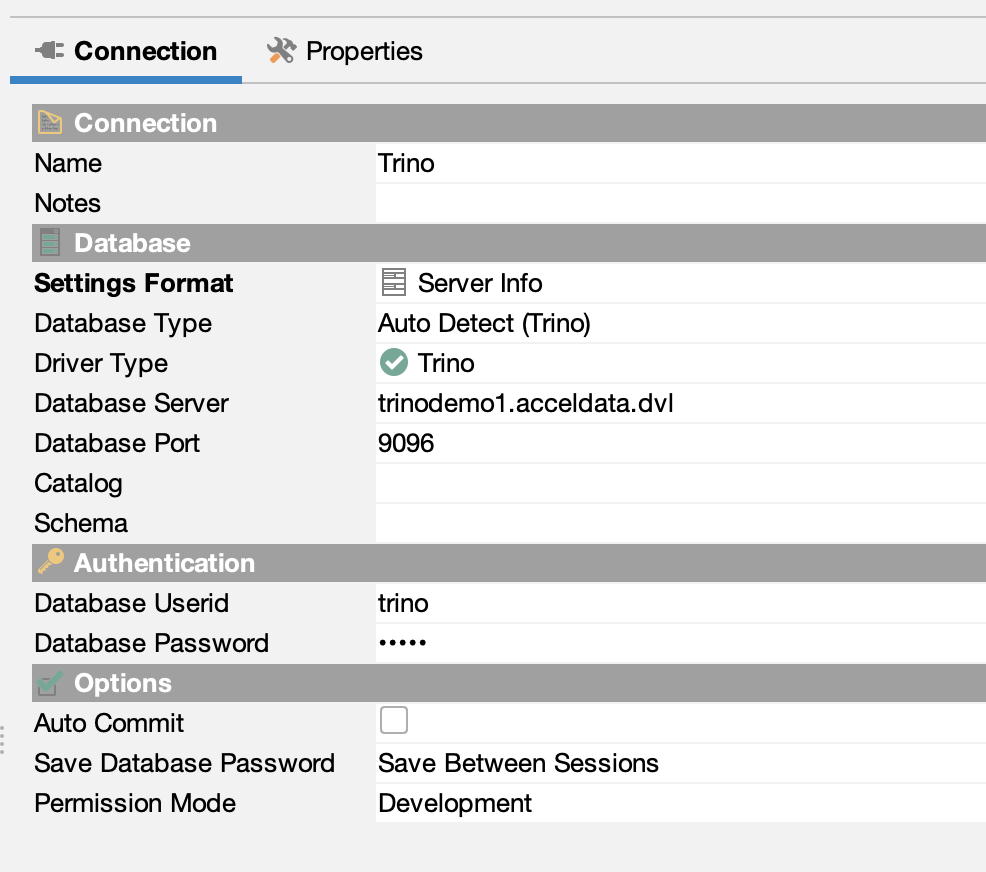Click into the empty Notes field
The width and height of the screenshot is (986, 872).
point(681,203)
